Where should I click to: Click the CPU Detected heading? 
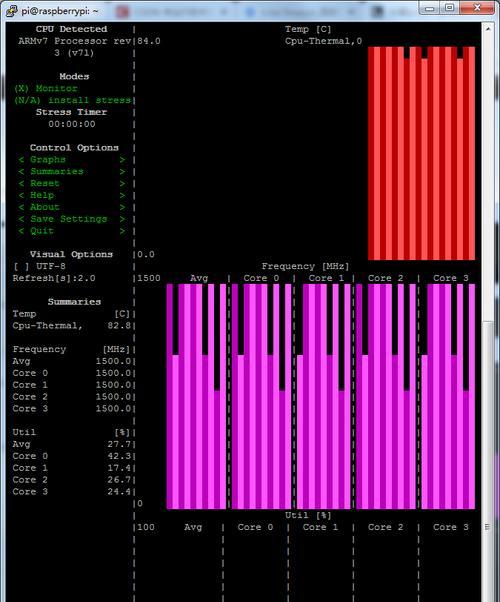71,29
